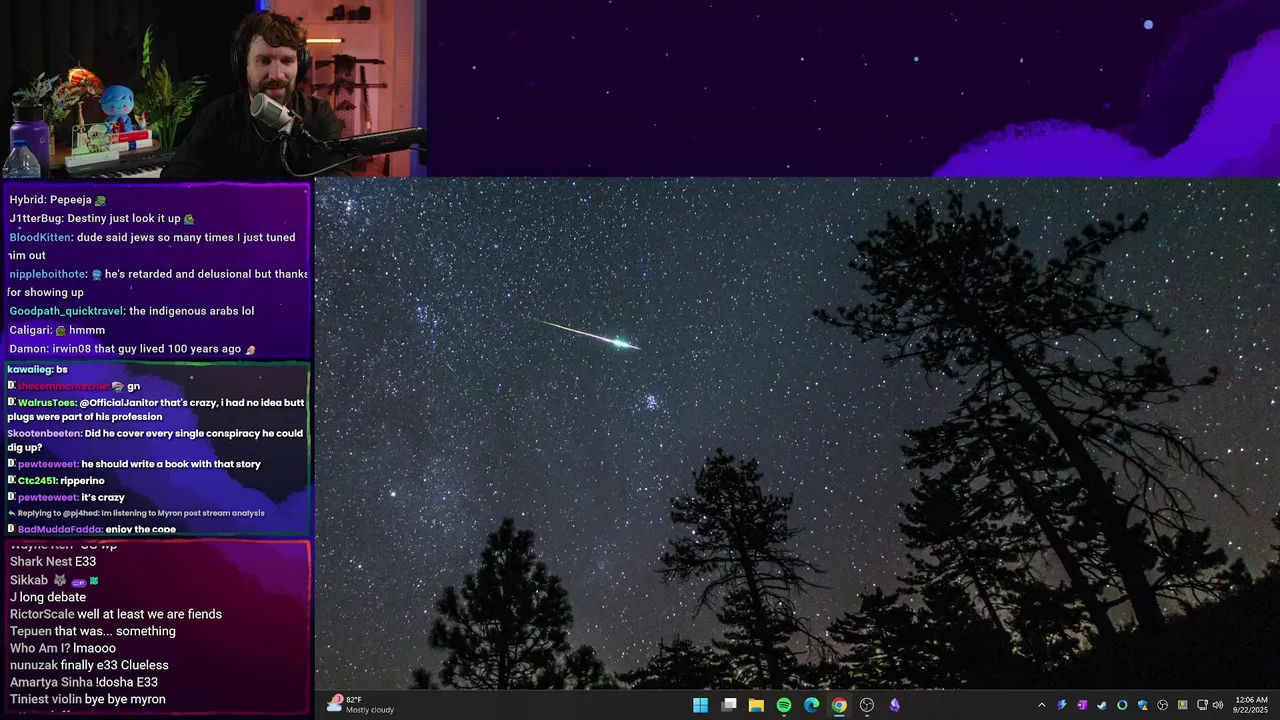Viewport: 1280px width, 720px height.
Task: Click the 'WalrusToes' username in chat
Action: tap(46, 402)
